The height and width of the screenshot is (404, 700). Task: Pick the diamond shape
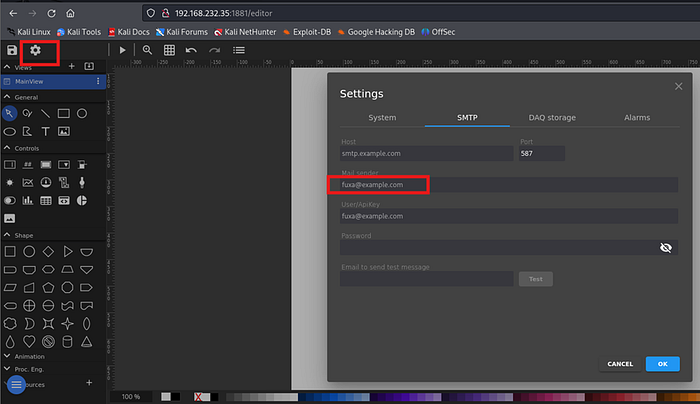[48, 252]
